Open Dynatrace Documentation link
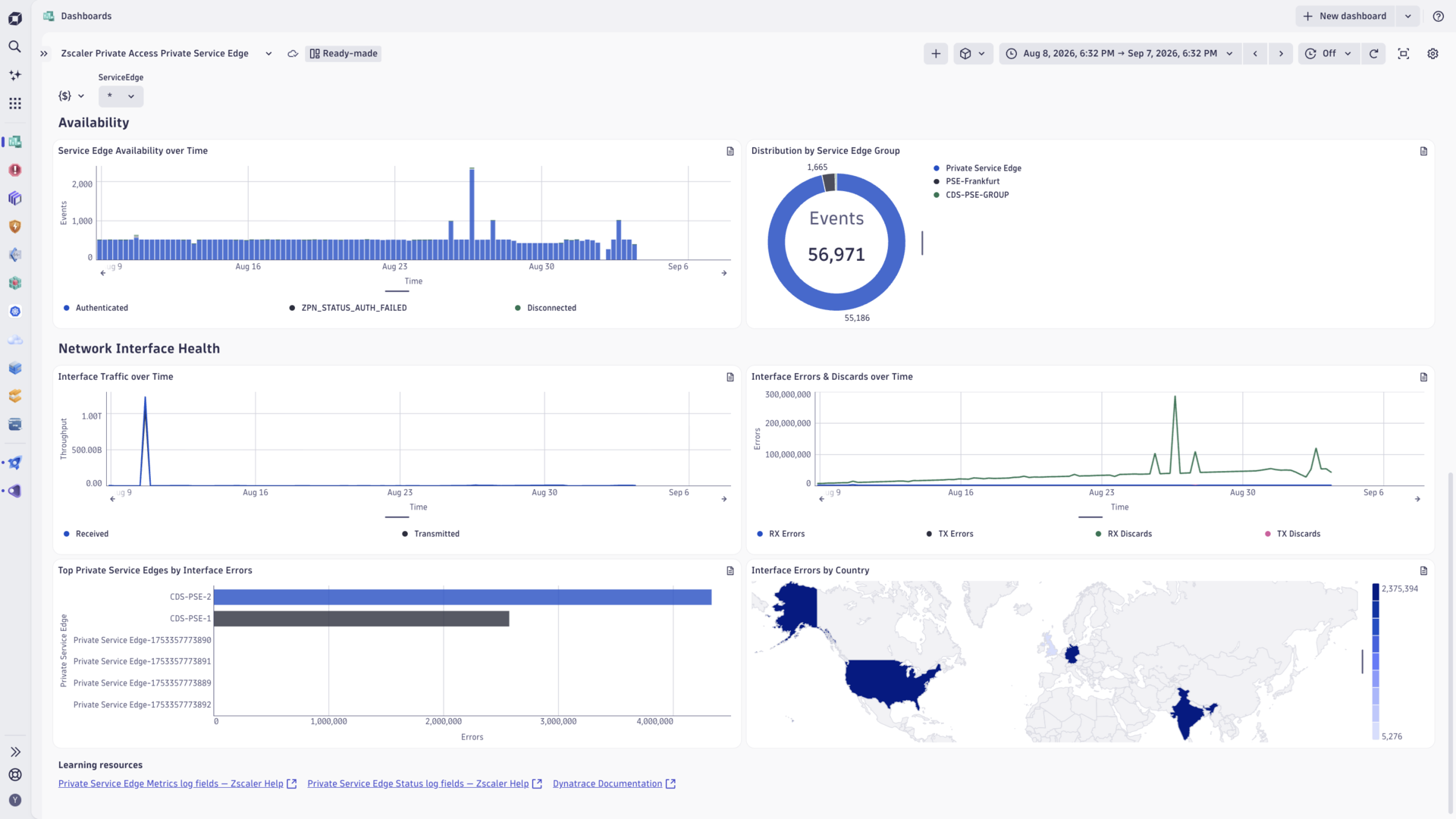1456x819 pixels. pos(613,784)
